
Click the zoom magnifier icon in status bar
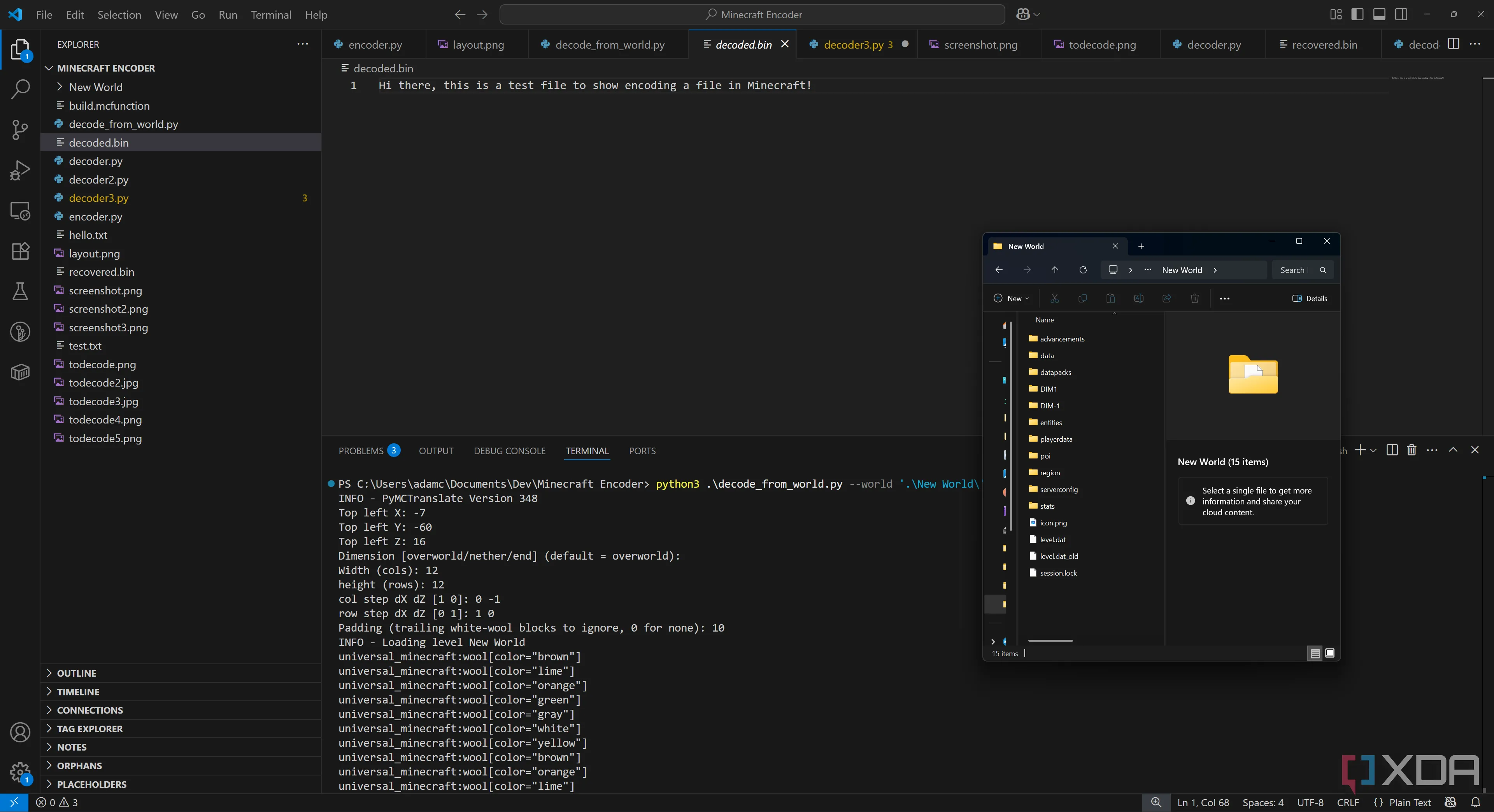click(1156, 802)
